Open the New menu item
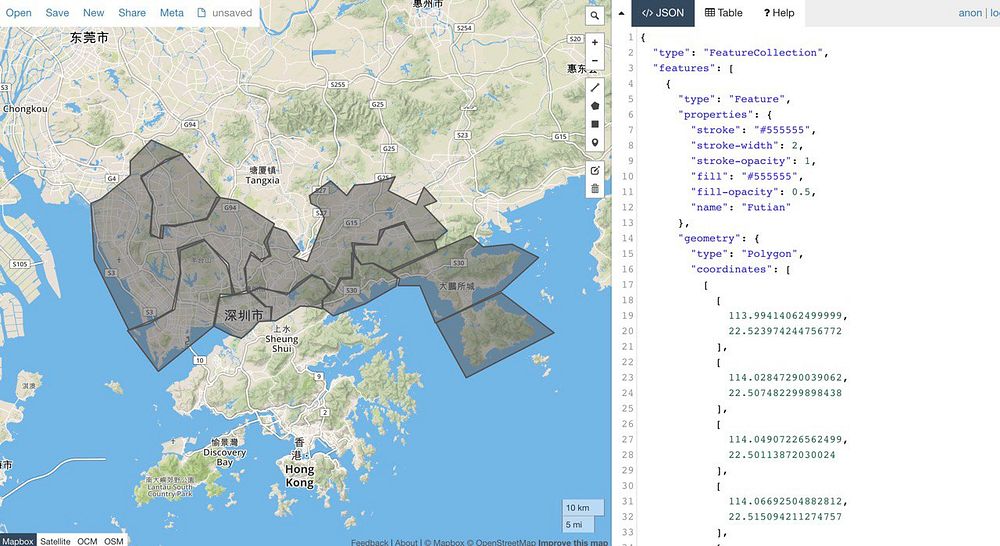 click(x=93, y=13)
